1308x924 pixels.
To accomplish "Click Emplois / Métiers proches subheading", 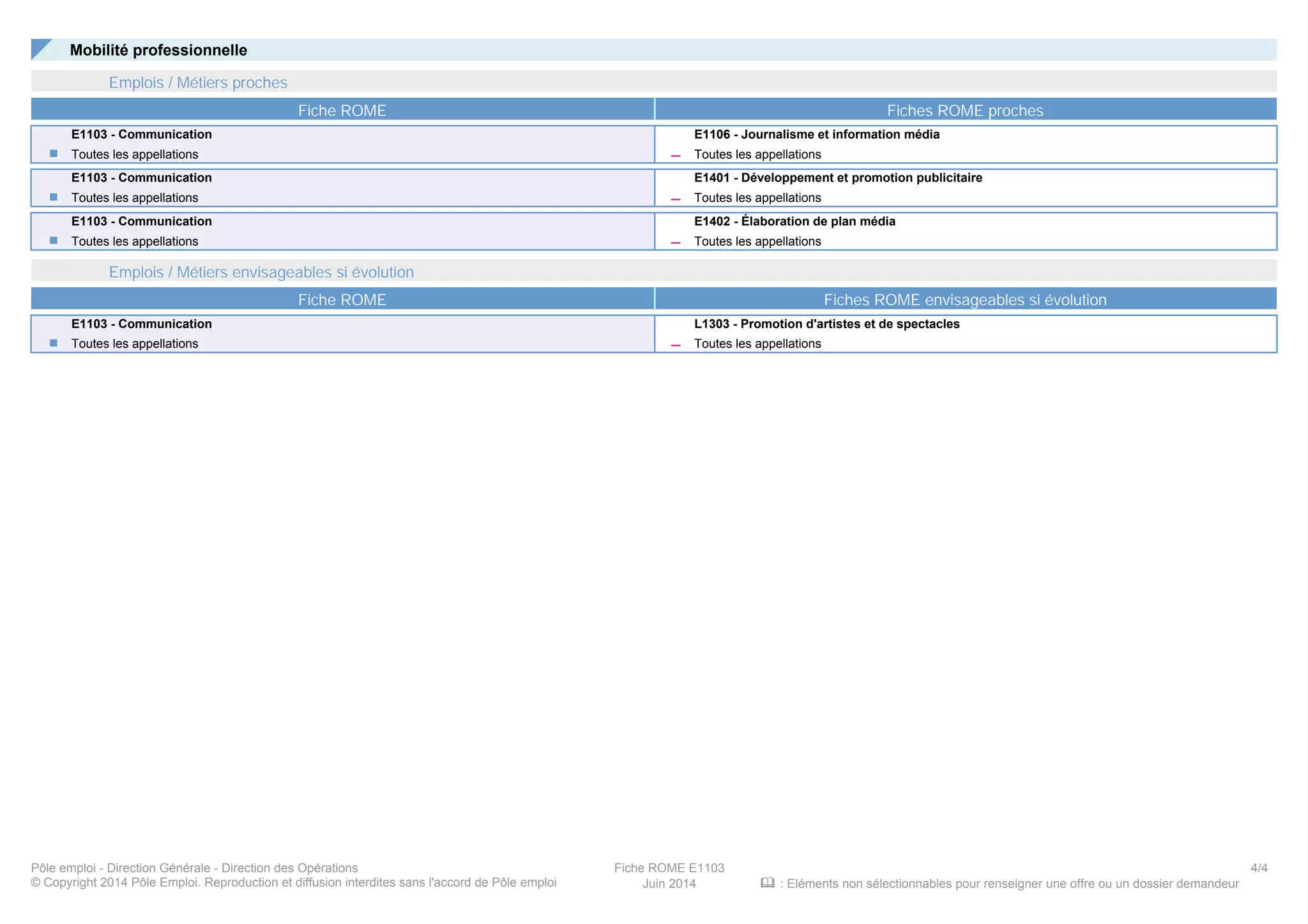I will [198, 82].
